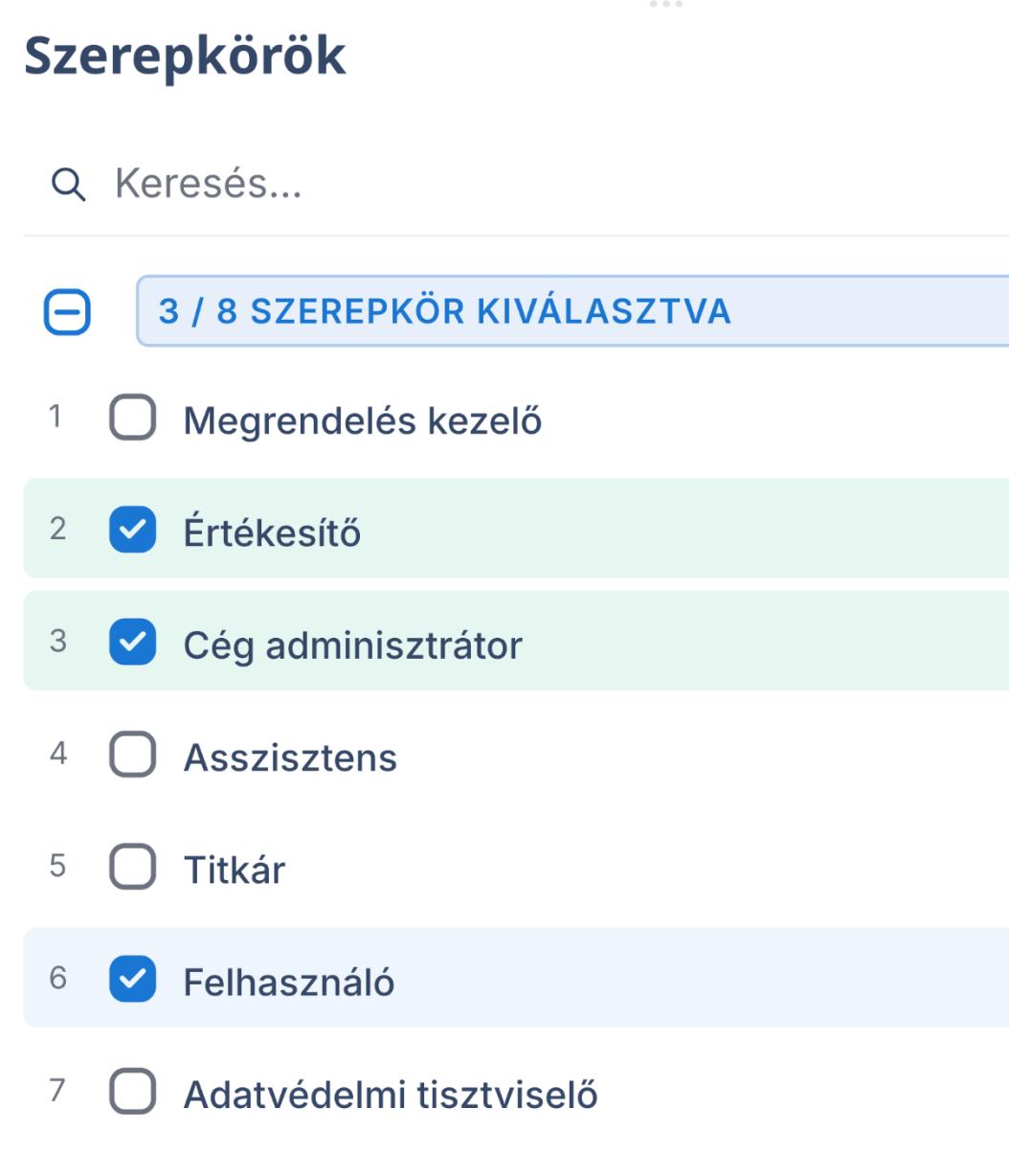Click the Értékesítő role label
This screenshot has width=1009, height=1176.
click(x=273, y=531)
